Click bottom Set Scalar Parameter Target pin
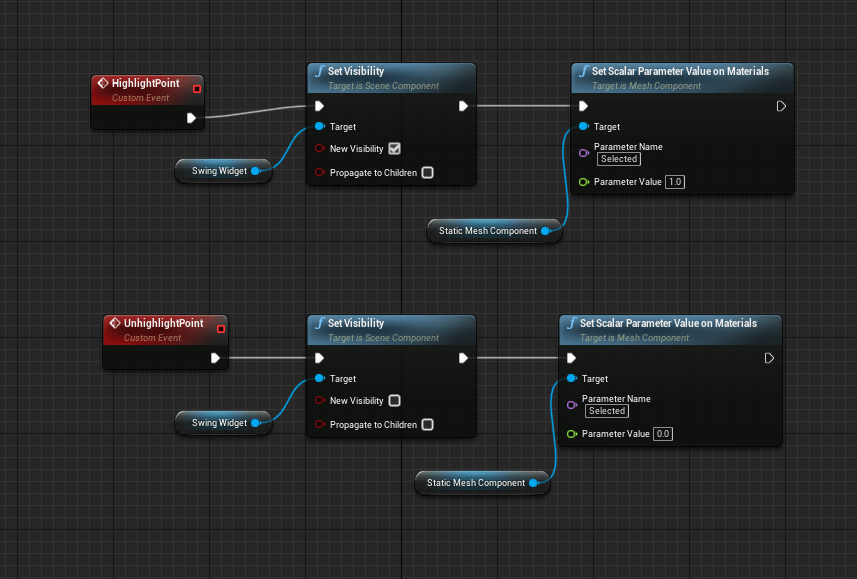Viewport: 857px width, 579px height. (x=571, y=379)
